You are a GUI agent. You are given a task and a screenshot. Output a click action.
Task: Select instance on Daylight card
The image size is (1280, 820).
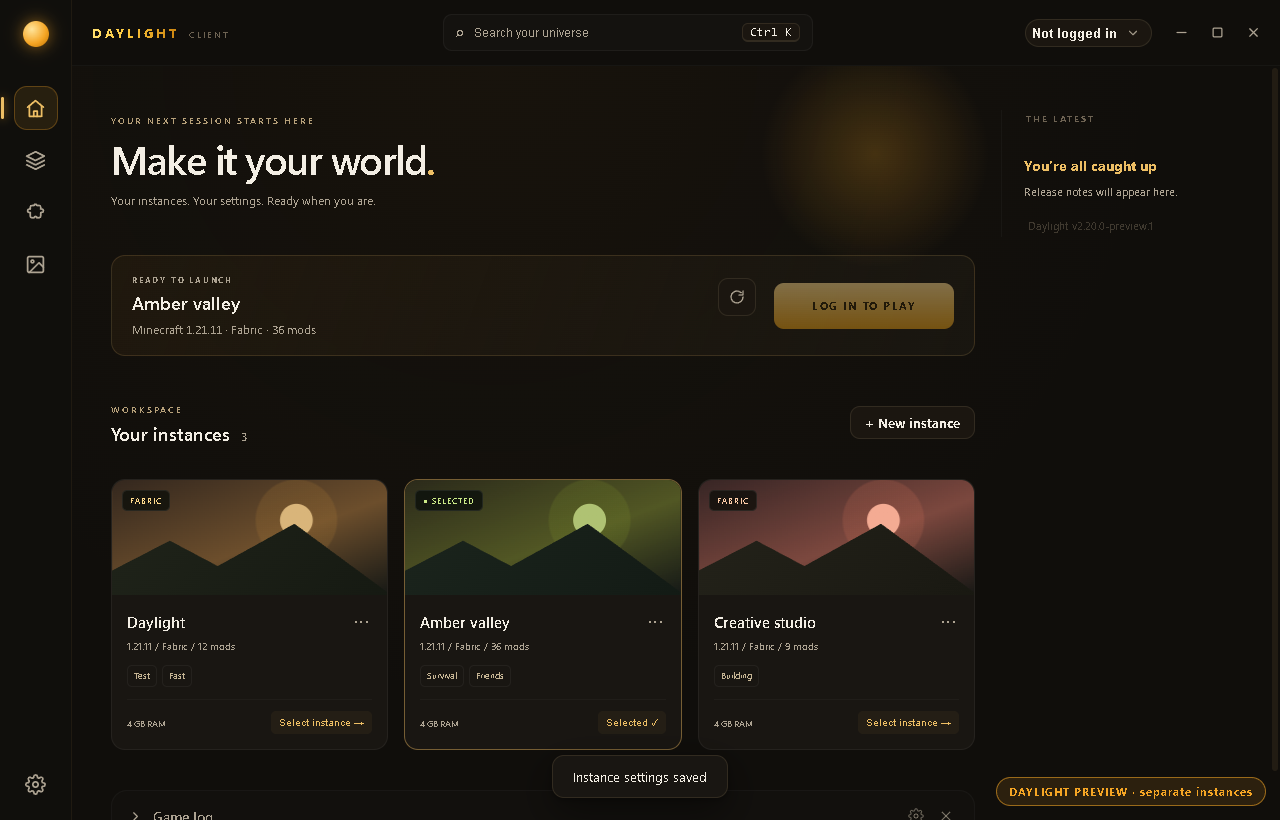coord(321,722)
